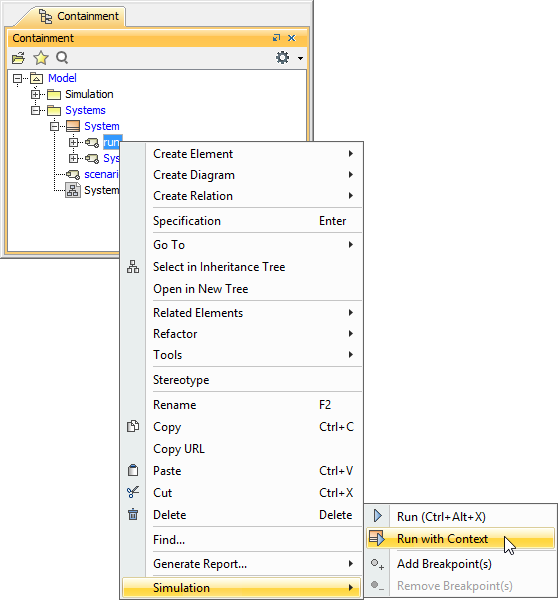The image size is (558, 600).
Task: Open the dropdown arrow next to gear
Action: tap(300, 58)
